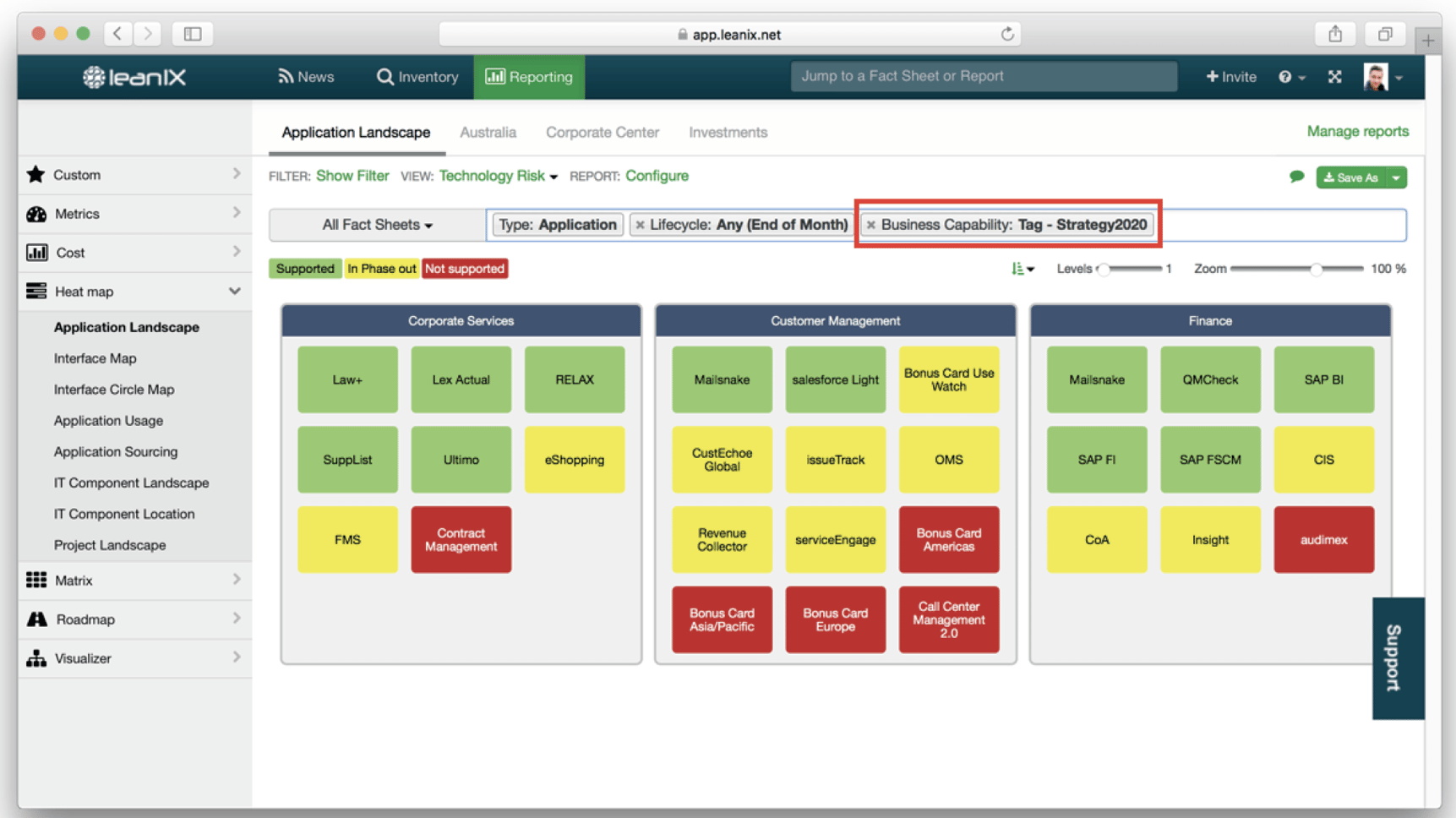1456x818 pixels.
Task: Collapse the Heat map sidebar section
Action: click(x=235, y=291)
